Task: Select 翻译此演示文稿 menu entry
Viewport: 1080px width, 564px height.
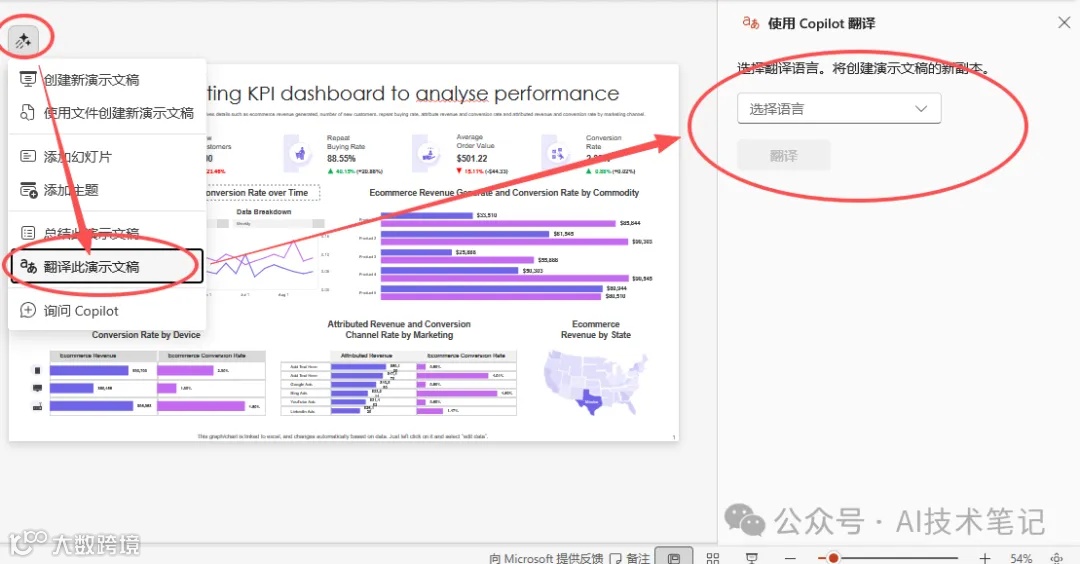Action: pos(107,267)
